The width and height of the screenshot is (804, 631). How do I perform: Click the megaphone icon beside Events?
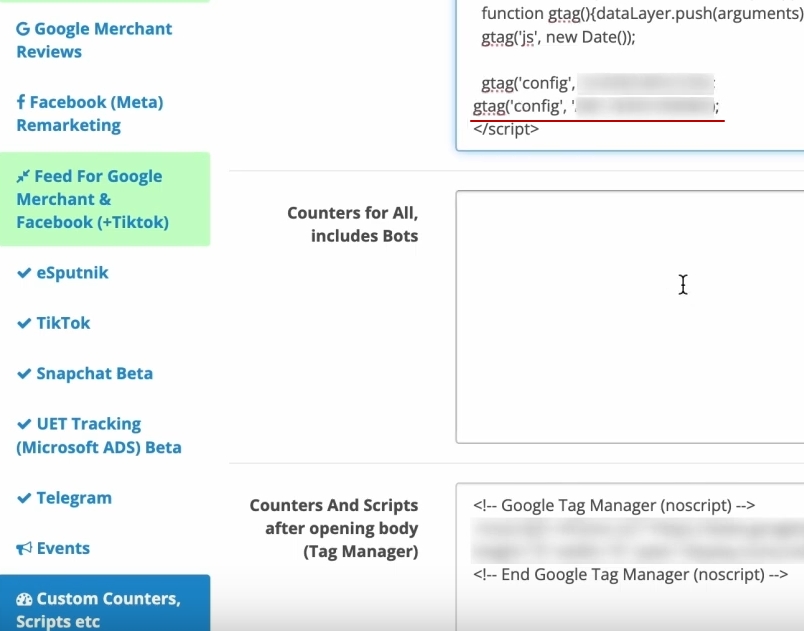click(x=24, y=548)
